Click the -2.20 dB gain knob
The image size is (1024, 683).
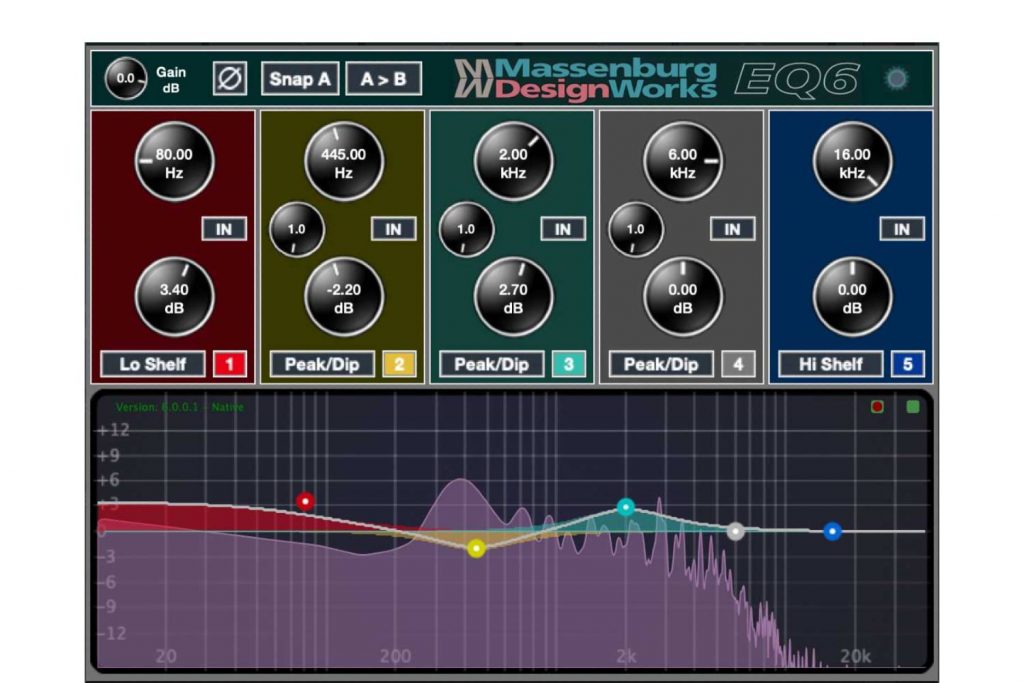[x=344, y=297]
